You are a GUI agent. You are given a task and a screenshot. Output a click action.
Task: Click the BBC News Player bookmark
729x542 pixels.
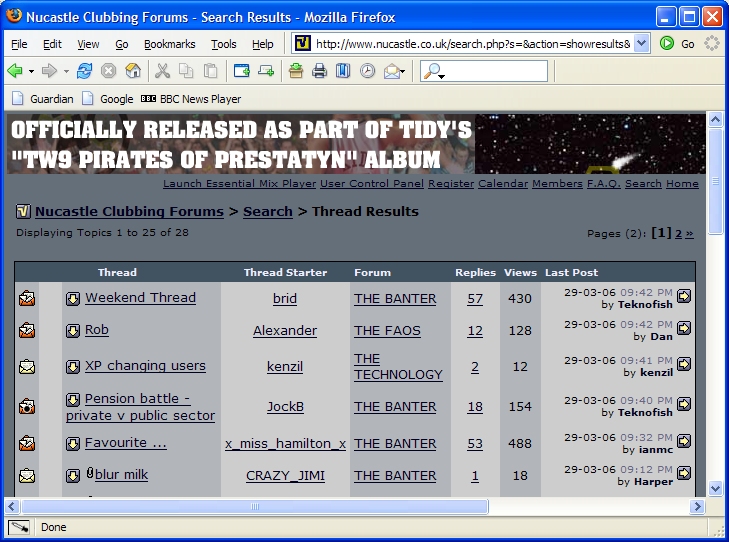pos(190,99)
